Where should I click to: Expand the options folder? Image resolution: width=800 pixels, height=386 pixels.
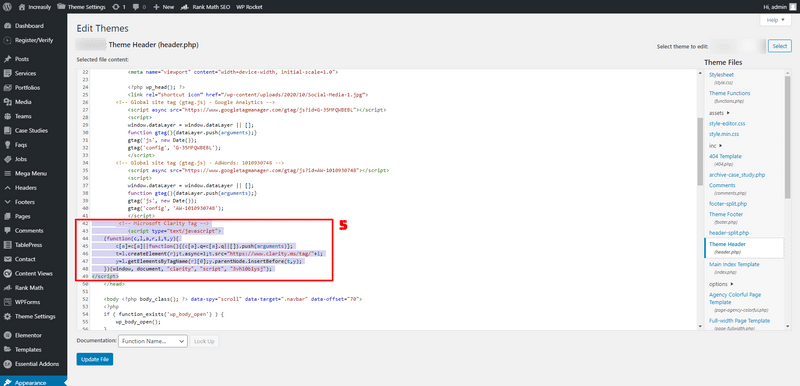pos(721,284)
